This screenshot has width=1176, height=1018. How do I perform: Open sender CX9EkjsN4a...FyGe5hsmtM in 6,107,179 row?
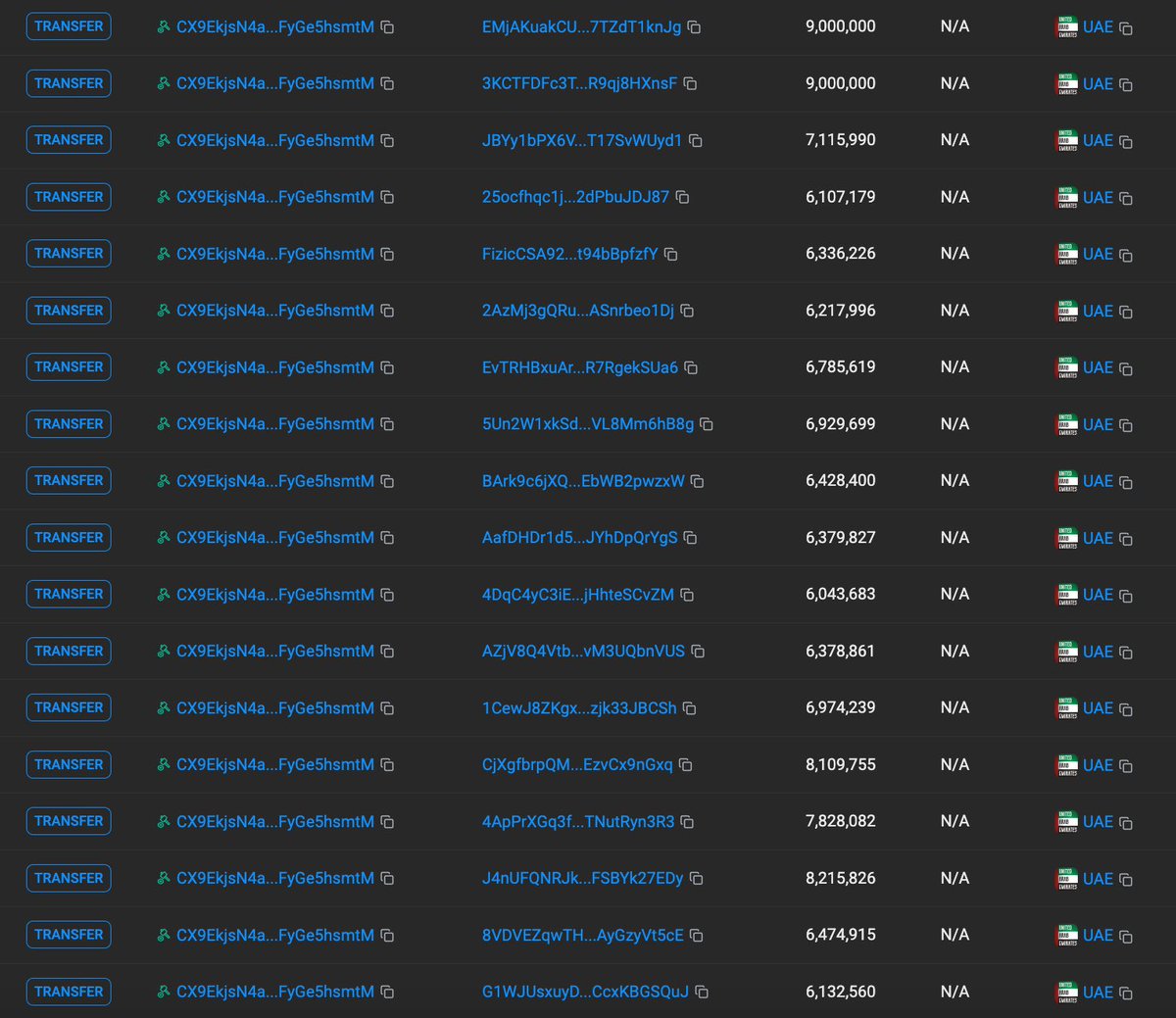pyautogui.click(x=275, y=198)
